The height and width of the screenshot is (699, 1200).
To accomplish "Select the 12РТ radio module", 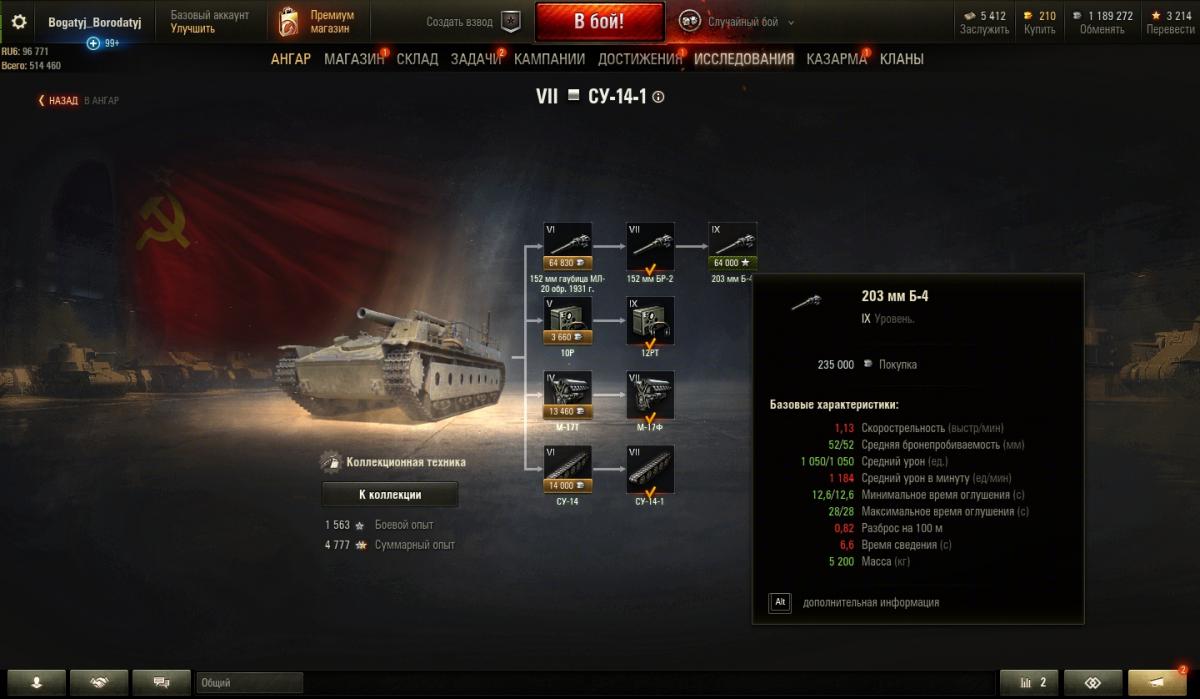I will click(650, 320).
